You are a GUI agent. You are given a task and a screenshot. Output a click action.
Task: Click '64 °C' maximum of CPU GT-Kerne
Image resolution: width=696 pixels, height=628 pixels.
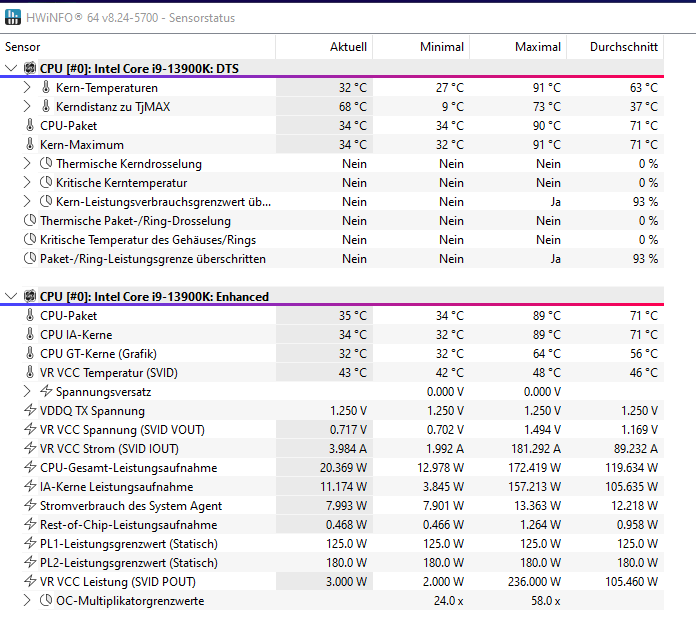(547, 354)
